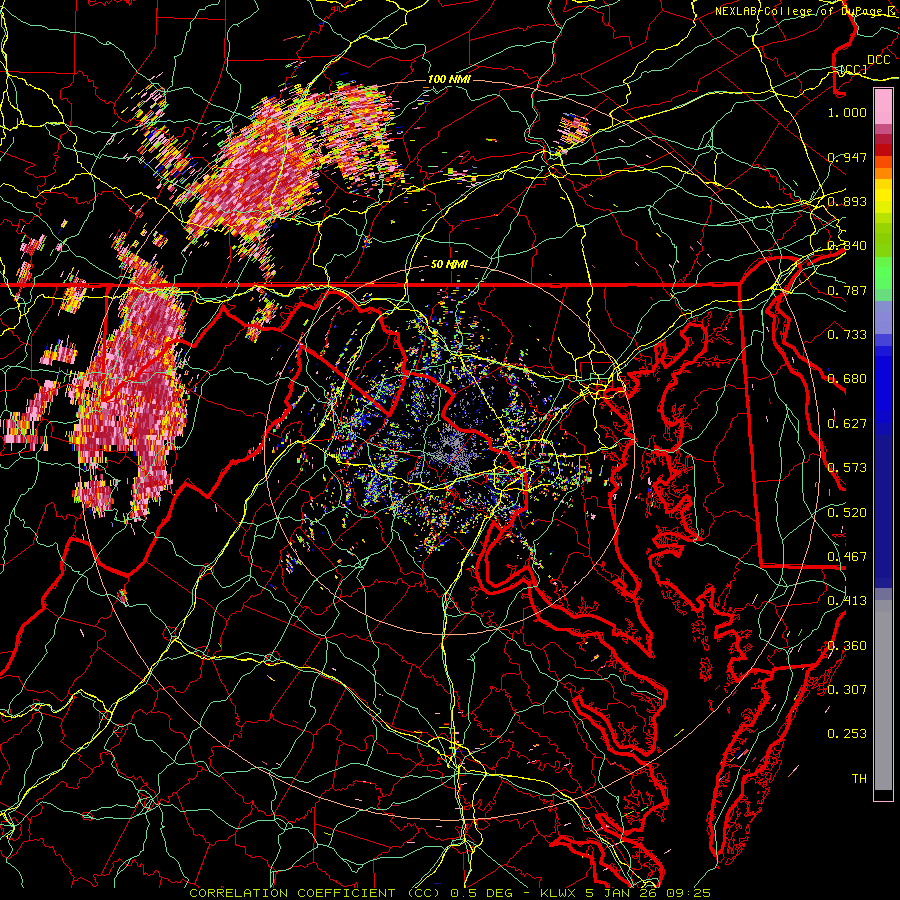Click the 50 NMI range ring label
Viewport: 900px width, 900px height.
(x=449, y=265)
